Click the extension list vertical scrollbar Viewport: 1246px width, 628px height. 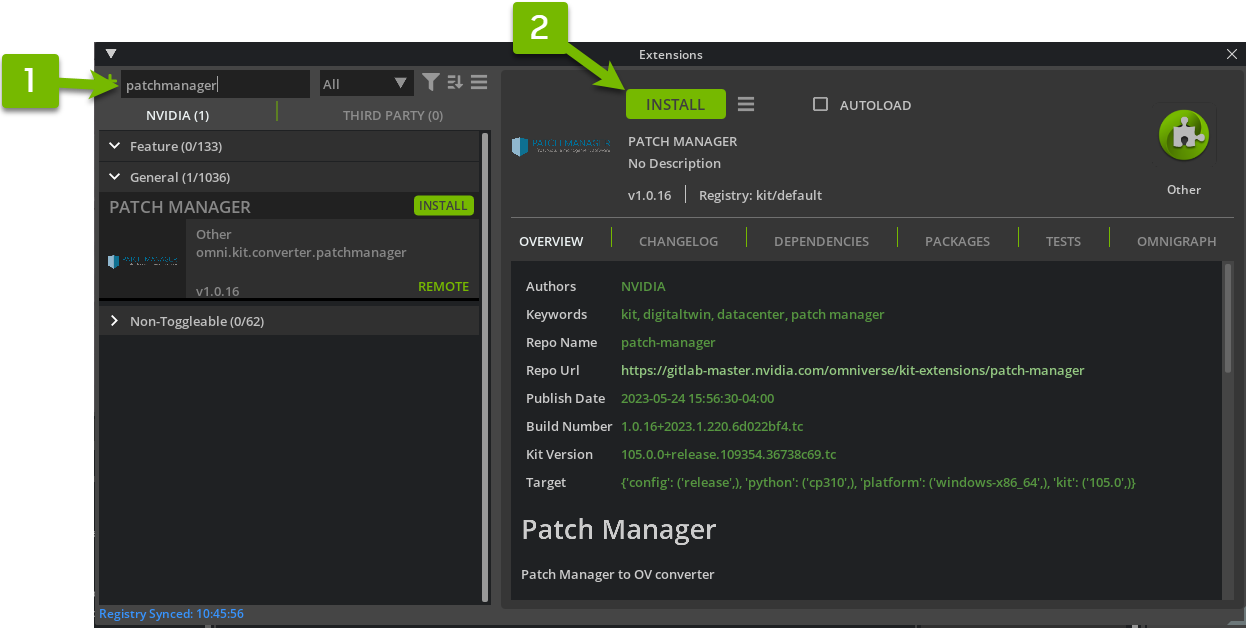pyautogui.click(x=485, y=365)
